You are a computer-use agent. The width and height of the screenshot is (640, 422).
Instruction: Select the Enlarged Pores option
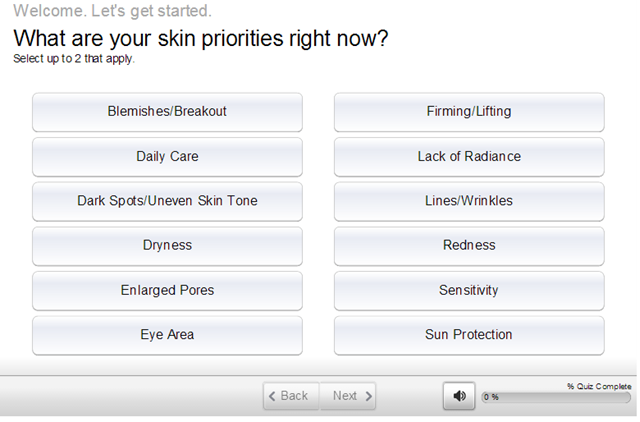[167, 291]
